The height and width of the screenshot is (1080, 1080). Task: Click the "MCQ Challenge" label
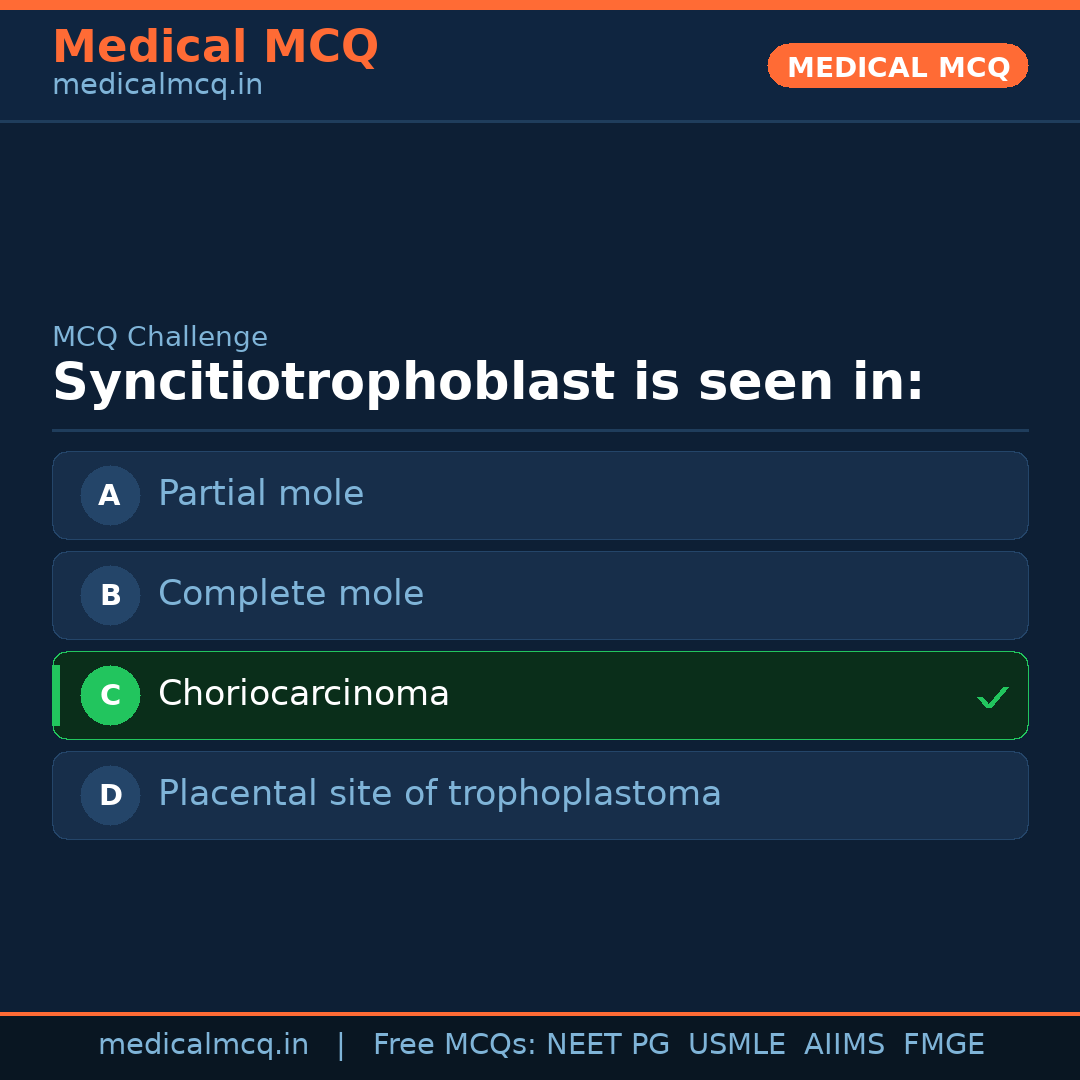pyautogui.click(x=160, y=337)
